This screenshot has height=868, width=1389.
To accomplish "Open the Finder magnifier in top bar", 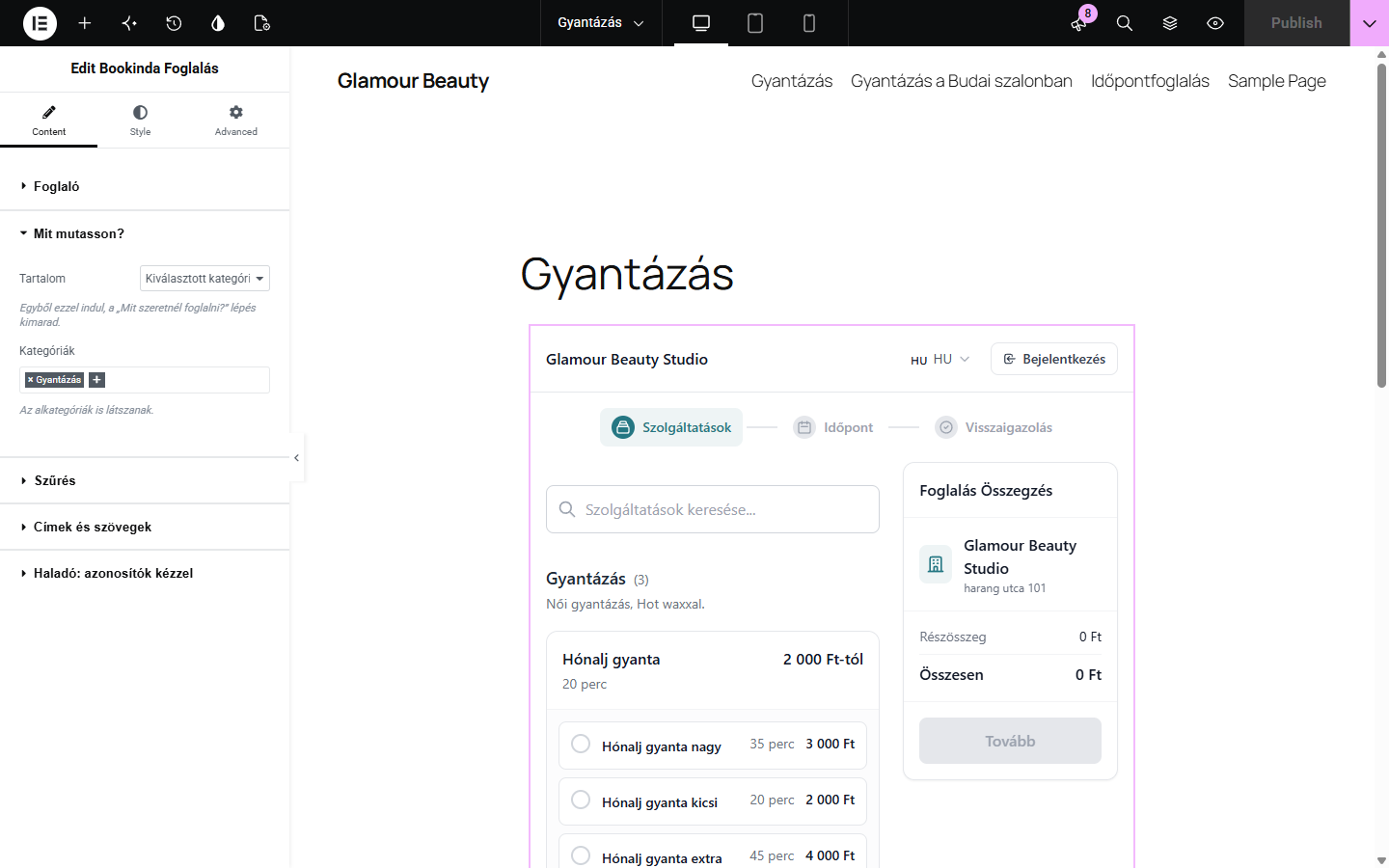I will click(1125, 23).
